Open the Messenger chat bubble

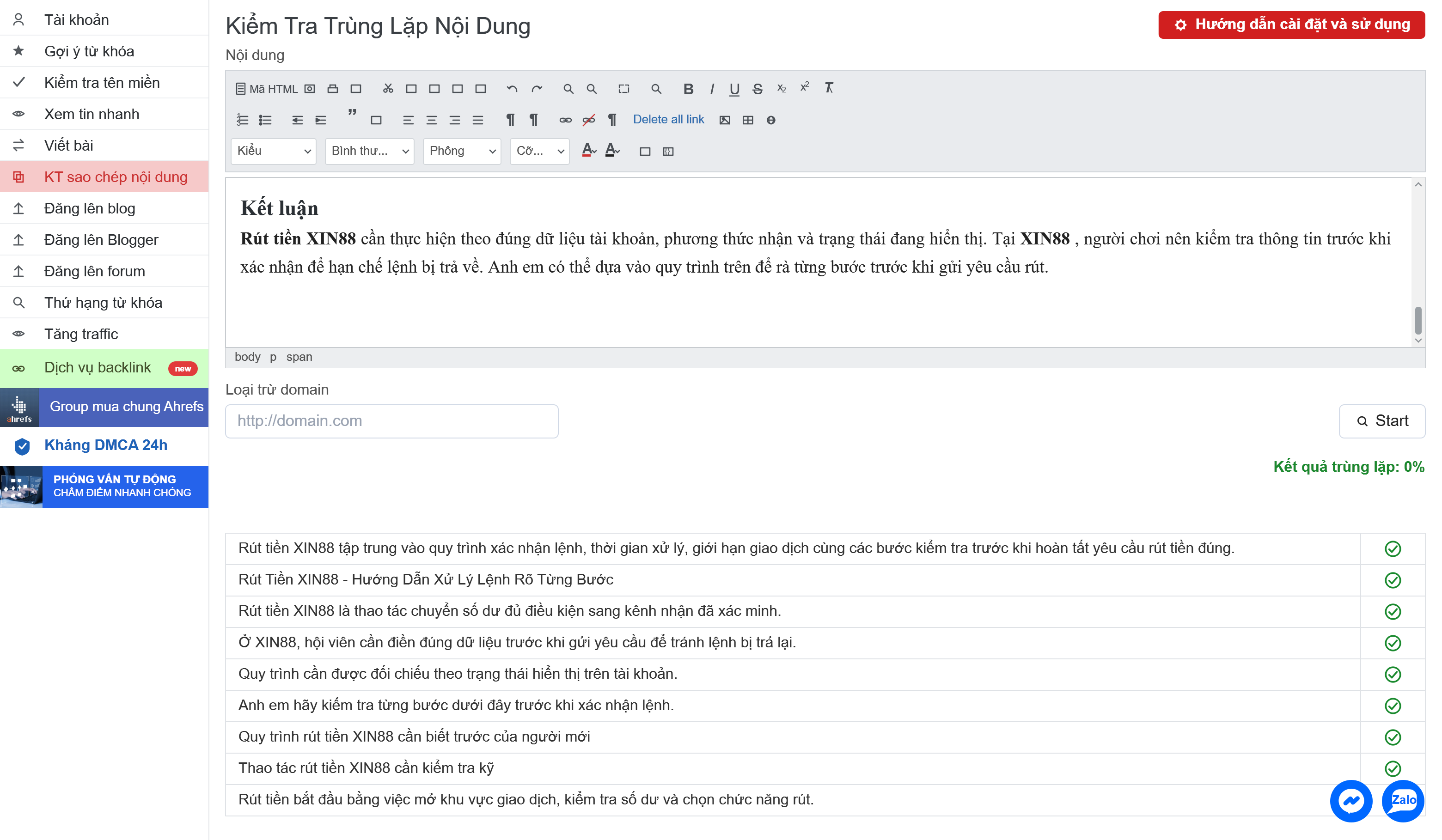[x=1351, y=801]
